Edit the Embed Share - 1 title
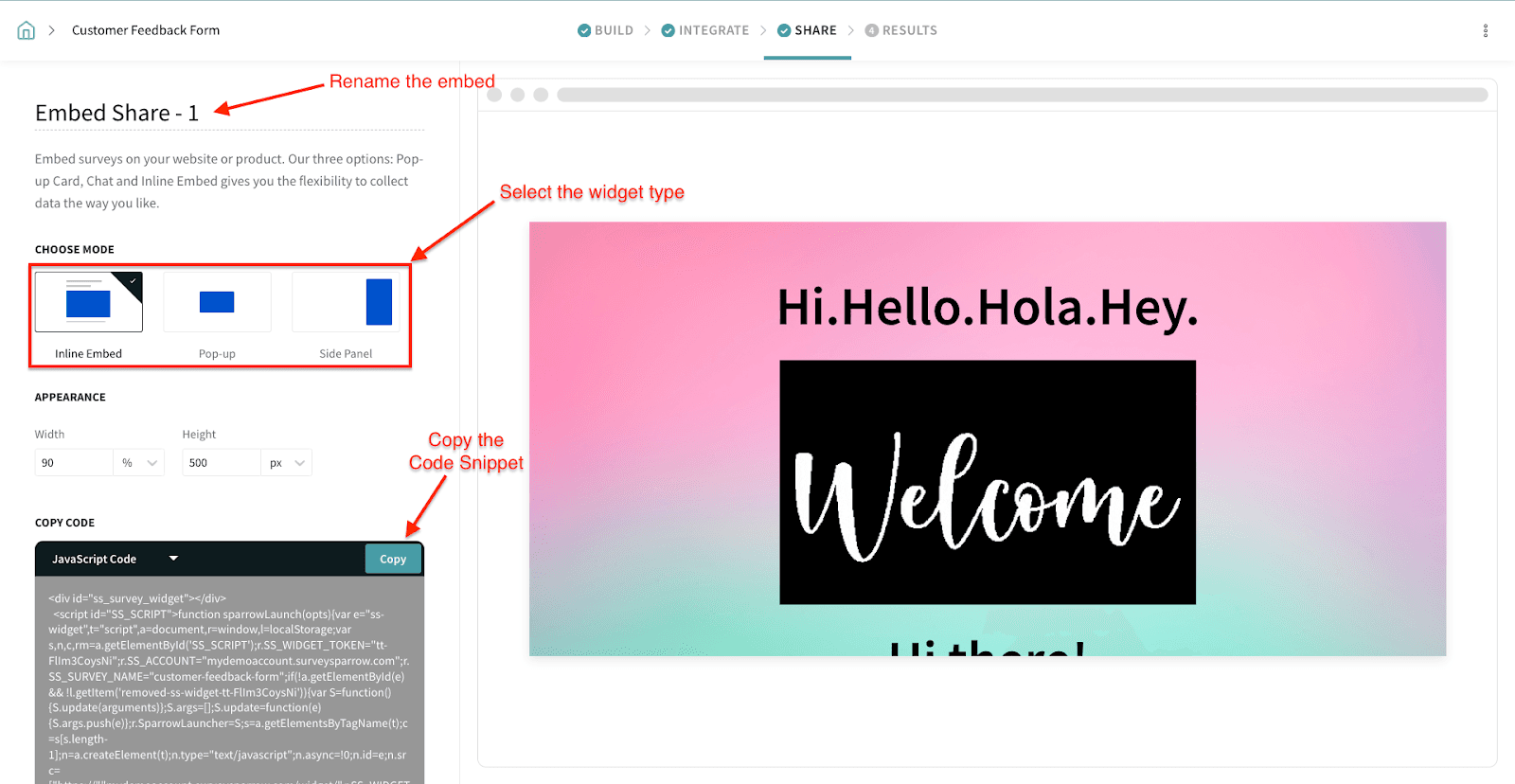This screenshot has height=784, width=1515. point(117,114)
